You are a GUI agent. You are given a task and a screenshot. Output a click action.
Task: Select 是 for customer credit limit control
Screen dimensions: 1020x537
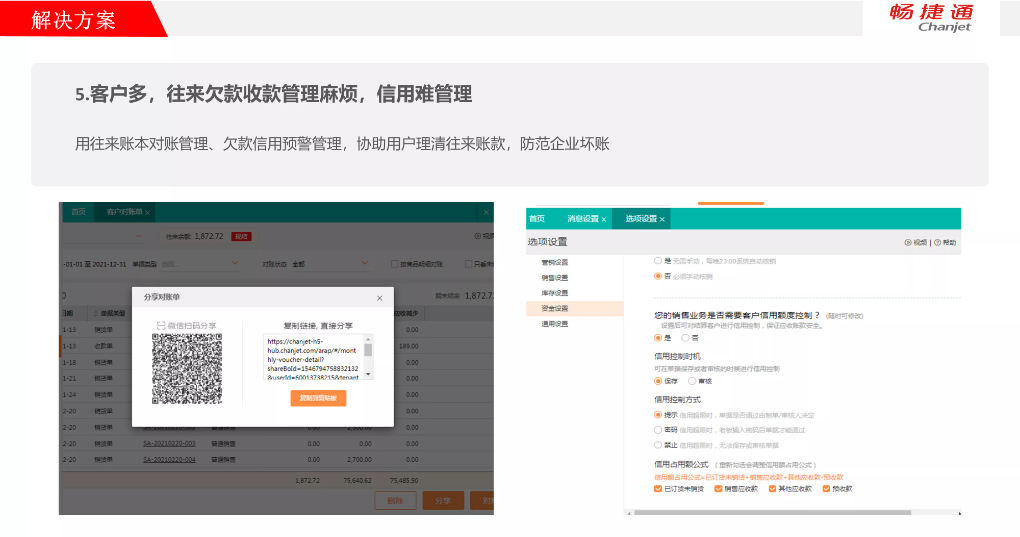click(x=658, y=337)
